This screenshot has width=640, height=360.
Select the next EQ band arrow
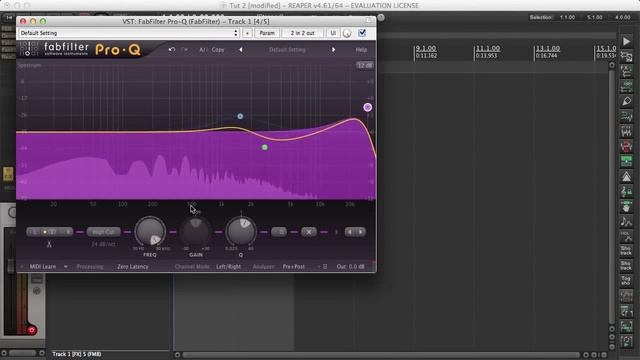coord(360,232)
